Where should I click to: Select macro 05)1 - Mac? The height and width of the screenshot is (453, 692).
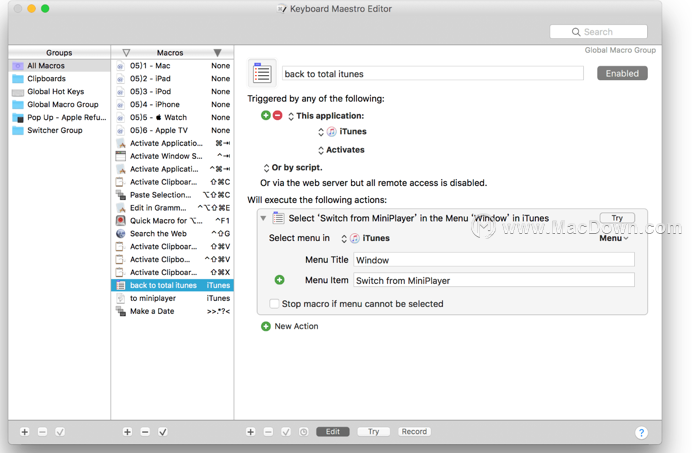[x=173, y=66]
